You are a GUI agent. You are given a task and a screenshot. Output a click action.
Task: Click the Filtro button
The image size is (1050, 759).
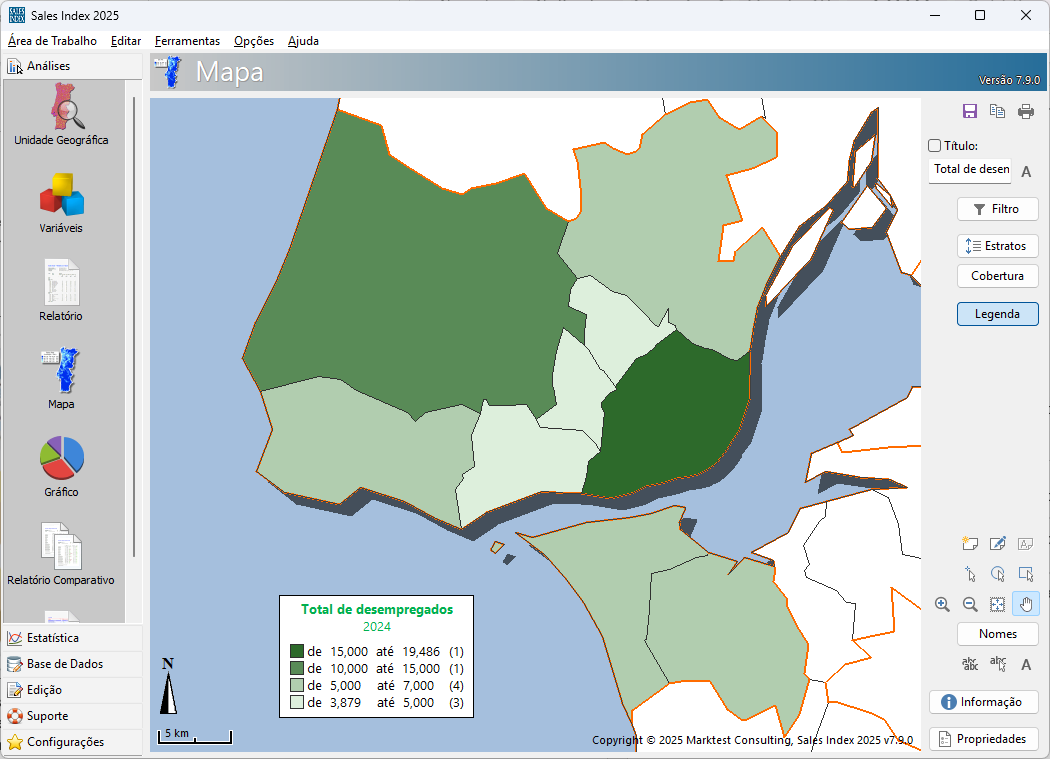click(997, 209)
